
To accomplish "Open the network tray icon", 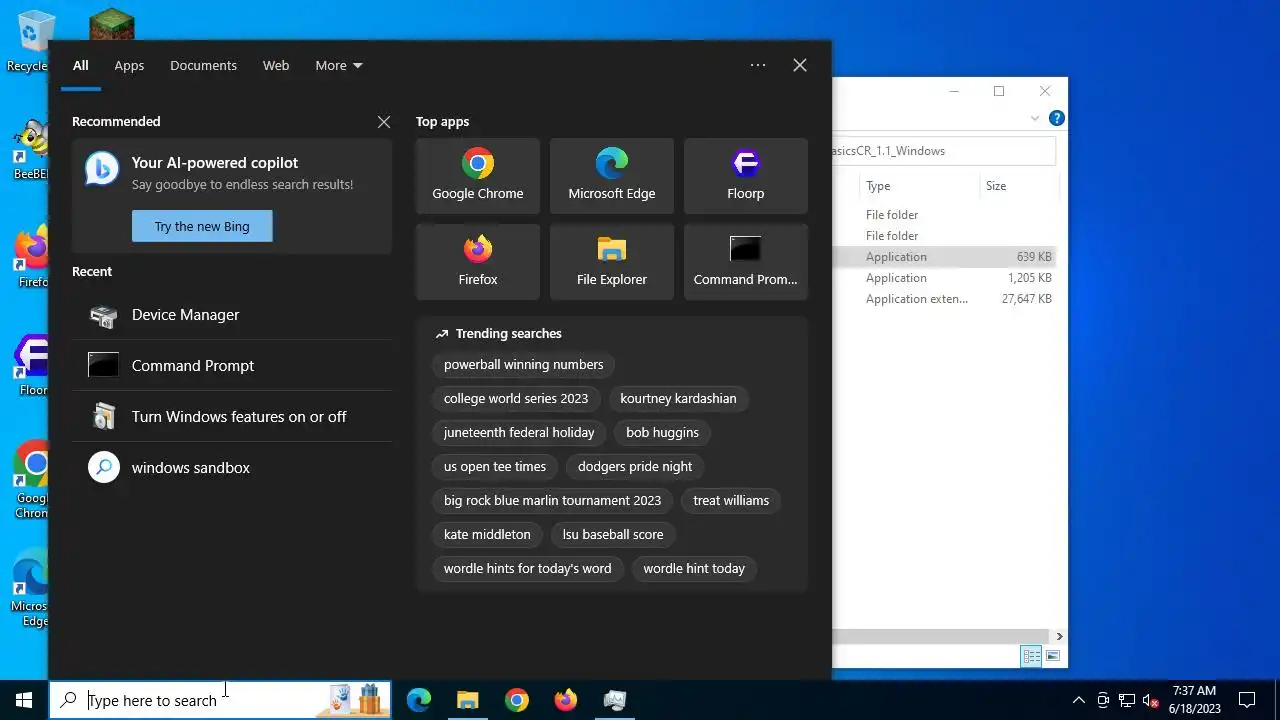I will pos(1127,700).
